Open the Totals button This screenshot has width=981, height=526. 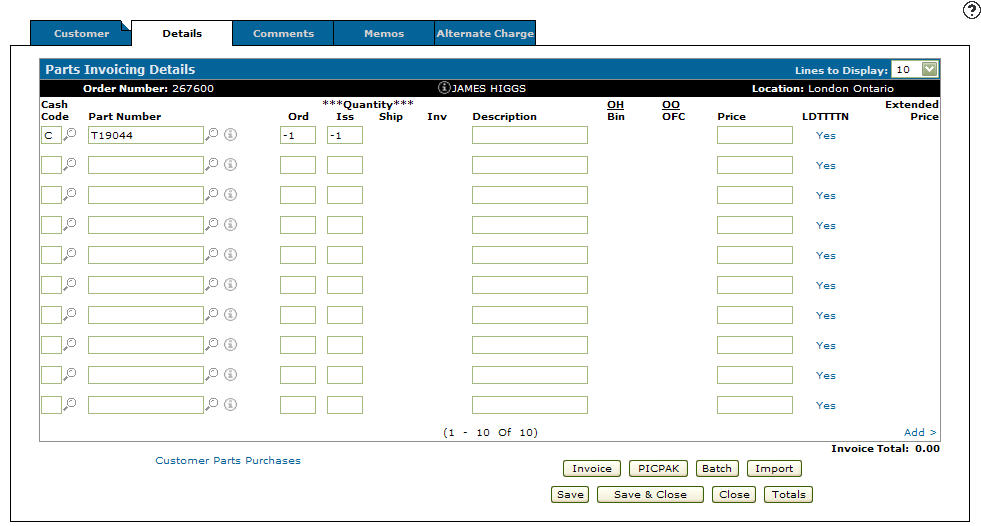[x=788, y=495]
